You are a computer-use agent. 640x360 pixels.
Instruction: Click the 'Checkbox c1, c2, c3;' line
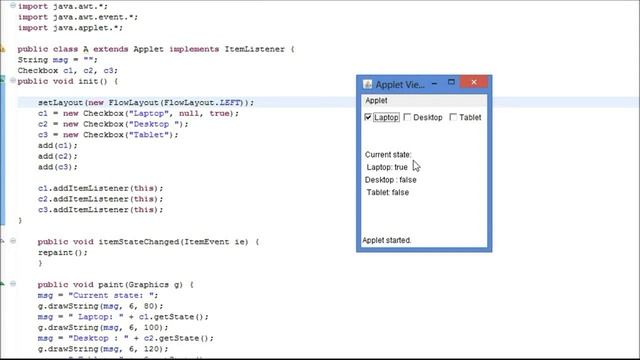tap(67, 70)
